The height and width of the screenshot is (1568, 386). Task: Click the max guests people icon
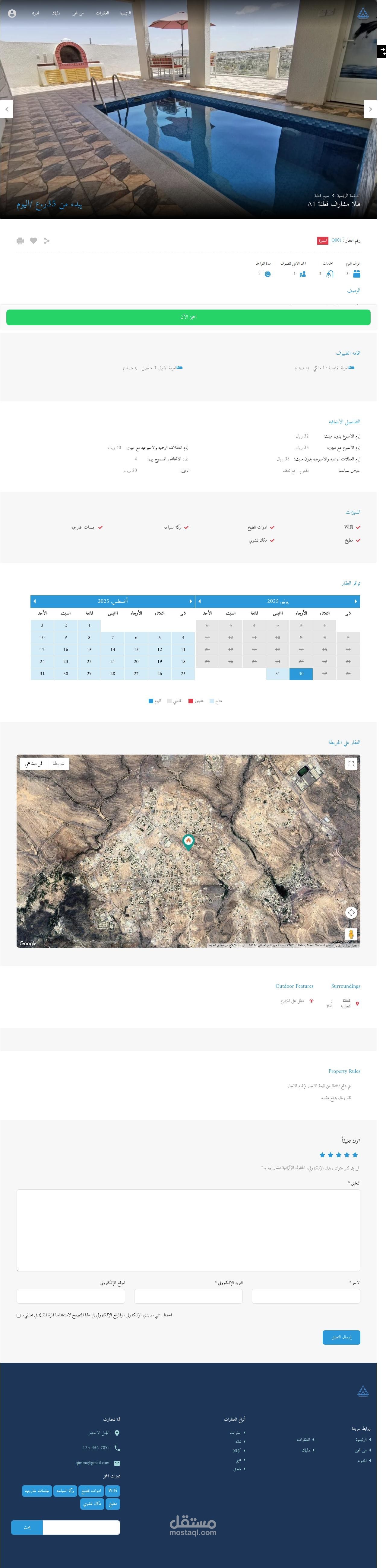pyautogui.click(x=302, y=274)
